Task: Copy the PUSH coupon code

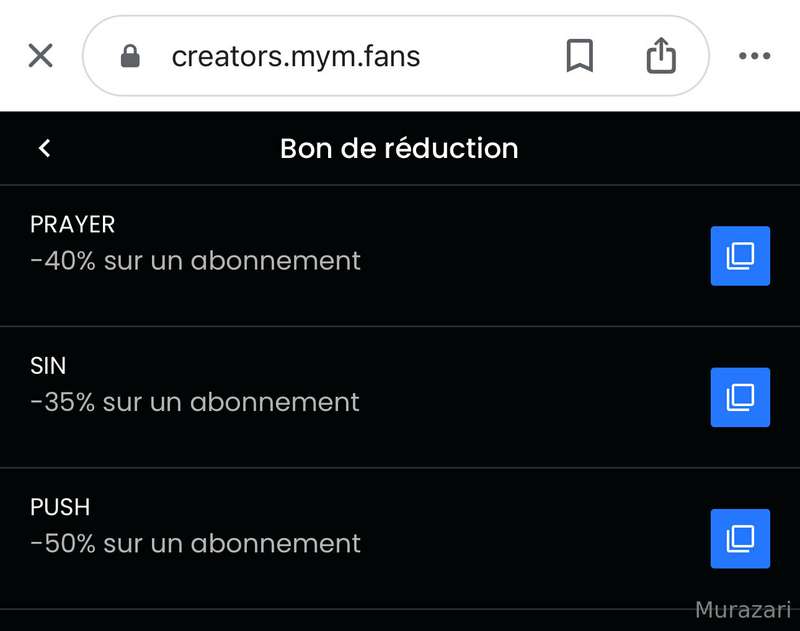Action: click(x=740, y=539)
